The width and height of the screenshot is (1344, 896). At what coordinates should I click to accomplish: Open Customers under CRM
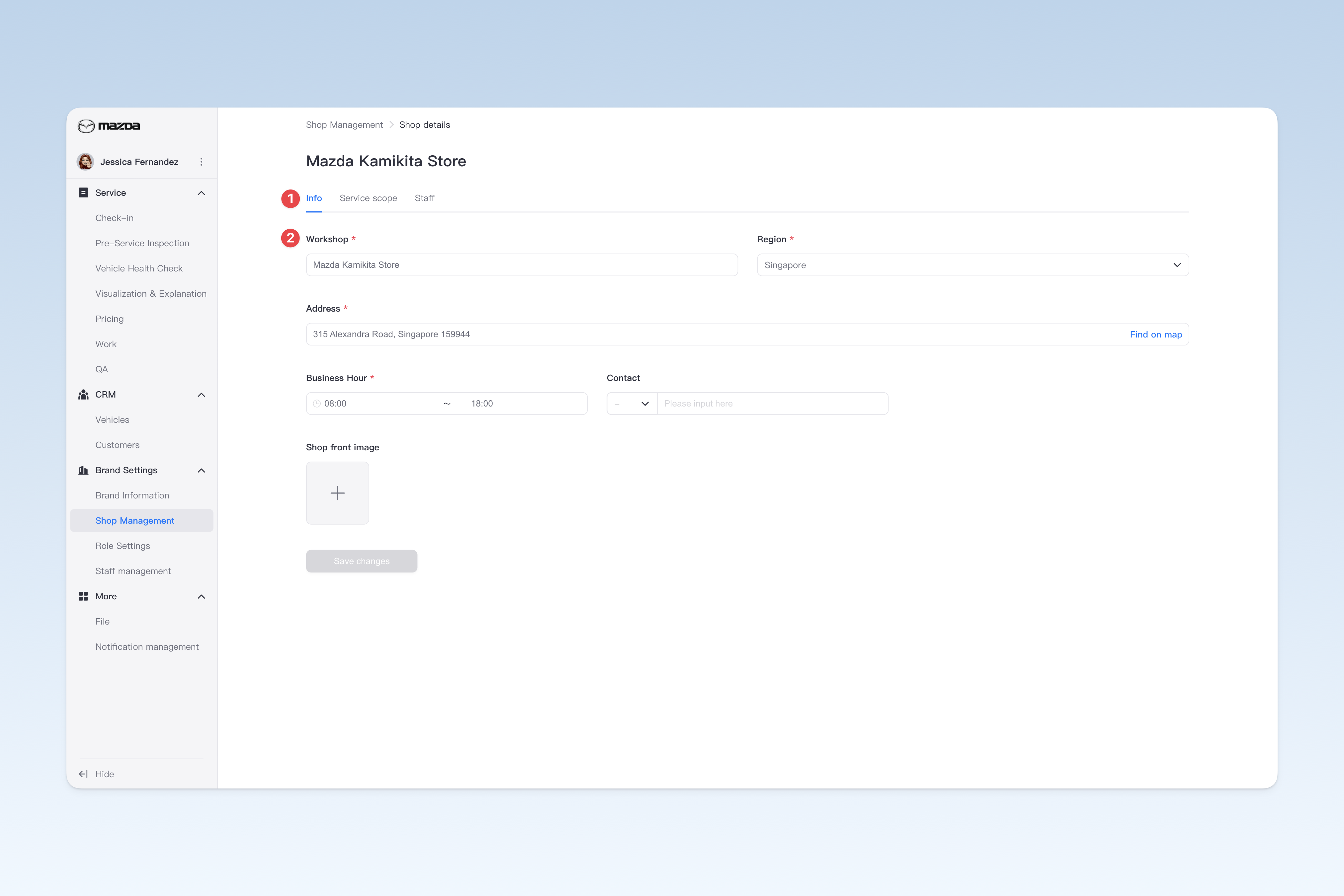[117, 445]
